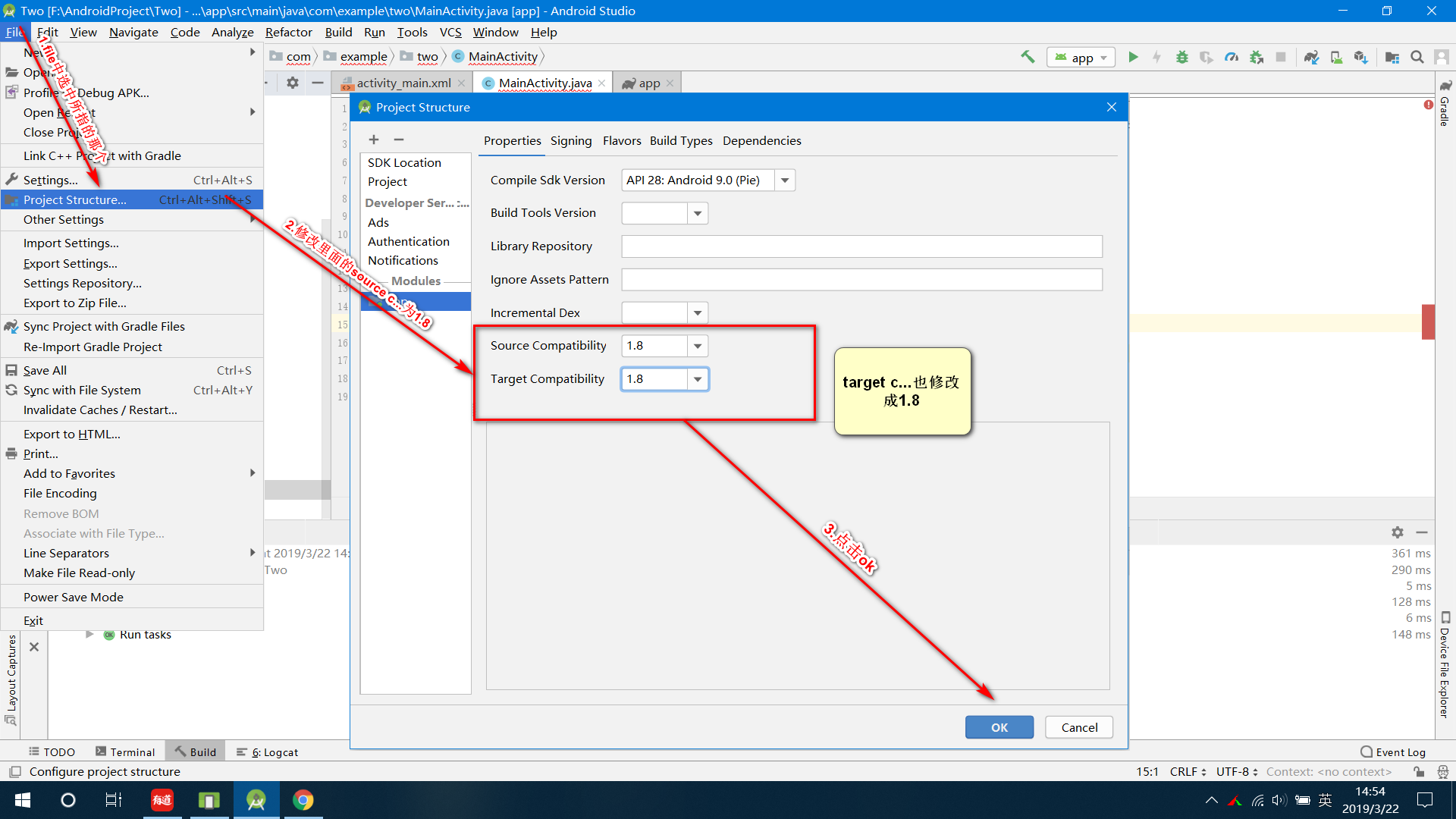This screenshot has height=819, width=1456.
Task: Select SDK Location in left list
Action: pos(404,163)
